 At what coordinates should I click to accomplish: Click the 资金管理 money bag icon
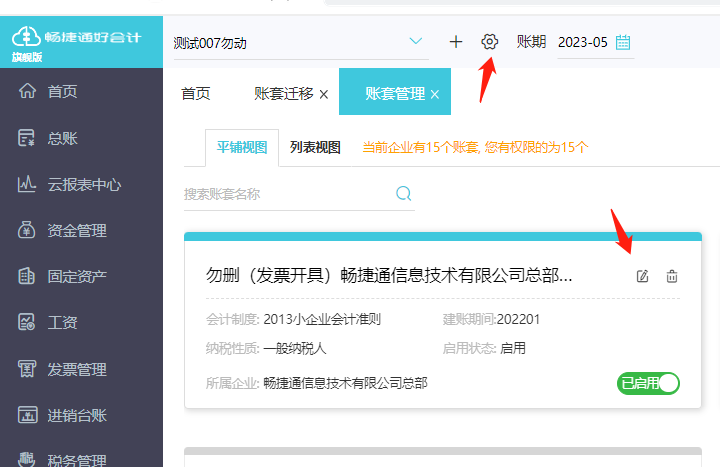tap(26, 230)
